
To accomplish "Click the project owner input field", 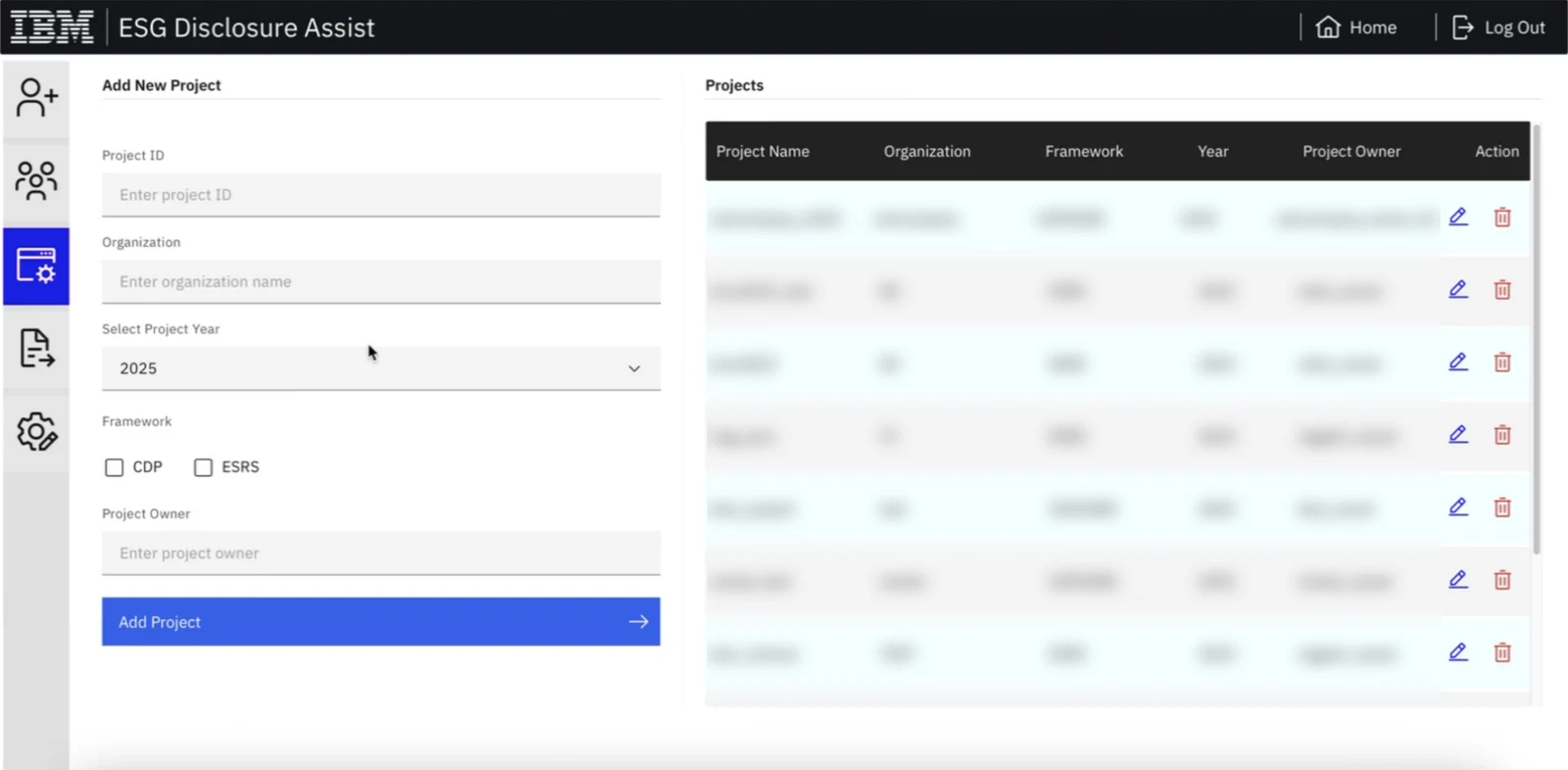I will pyautogui.click(x=381, y=553).
